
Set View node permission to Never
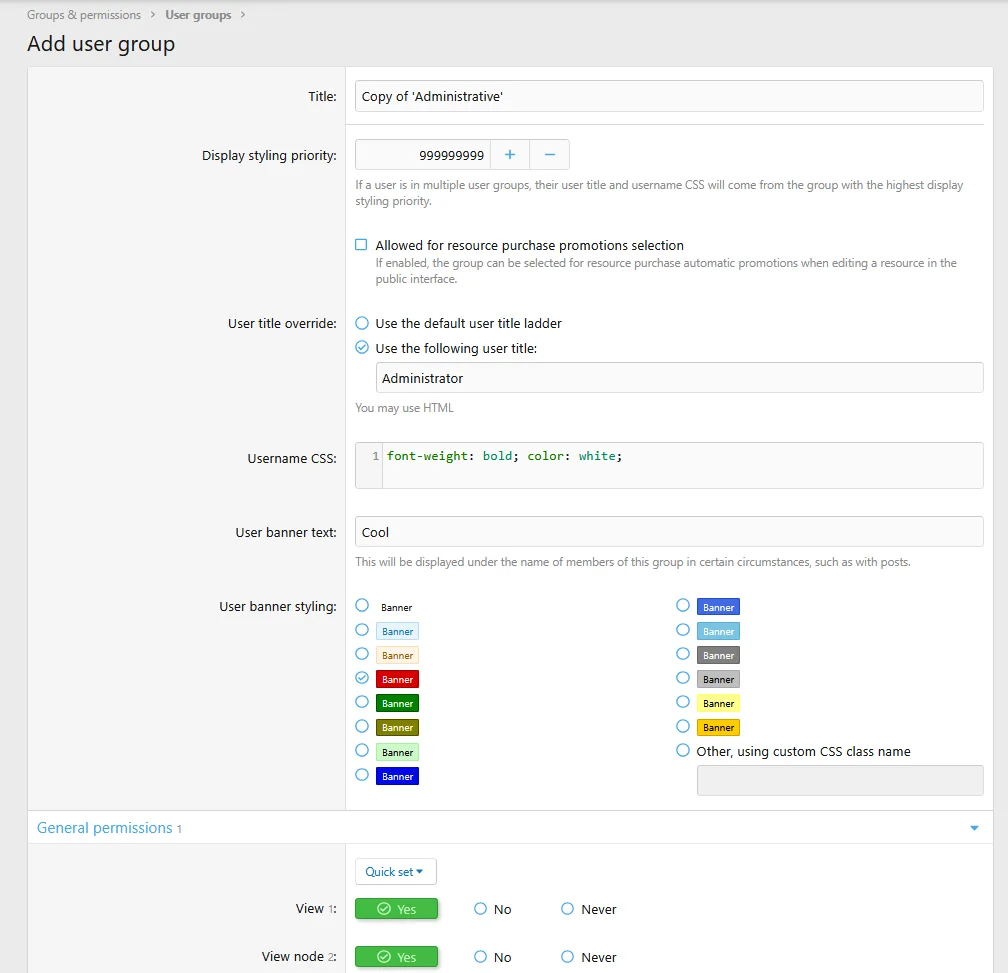point(568,957)
